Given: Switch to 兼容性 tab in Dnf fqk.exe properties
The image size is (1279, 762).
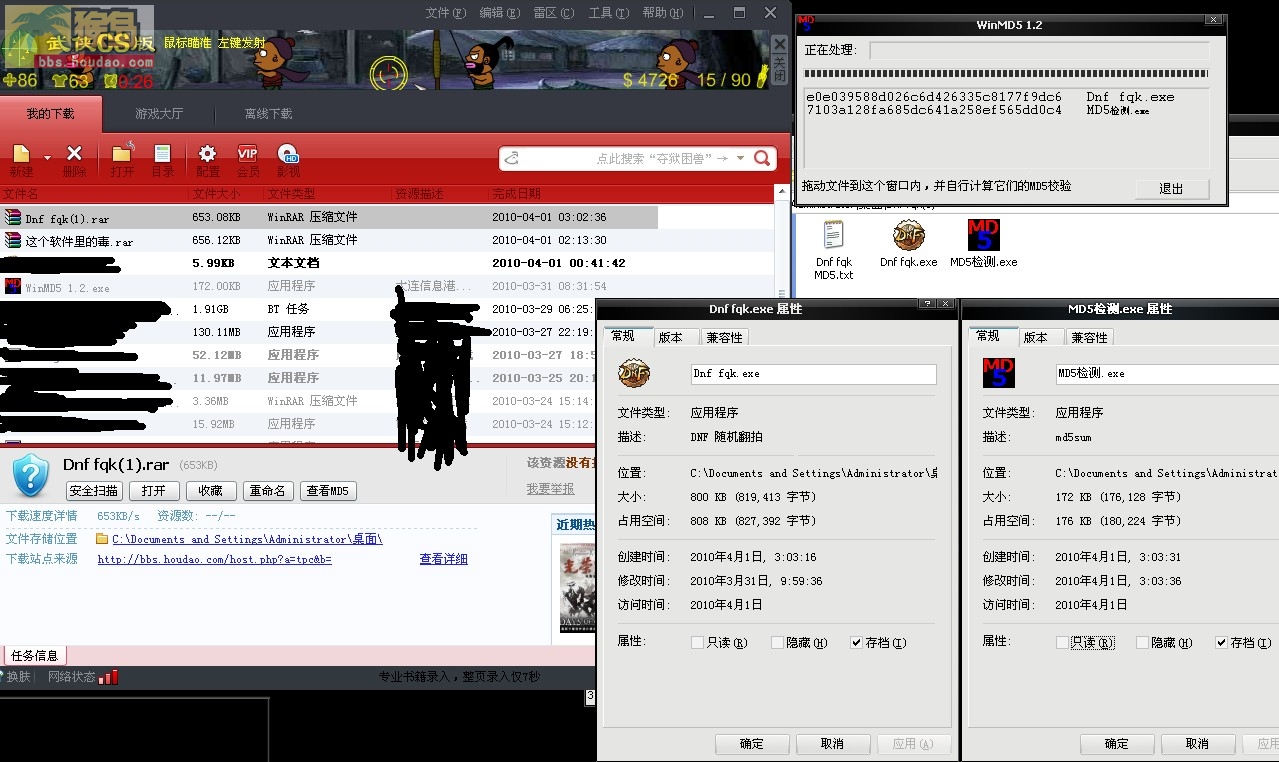Looking at the screenshot, I should (x=723, y=338).
